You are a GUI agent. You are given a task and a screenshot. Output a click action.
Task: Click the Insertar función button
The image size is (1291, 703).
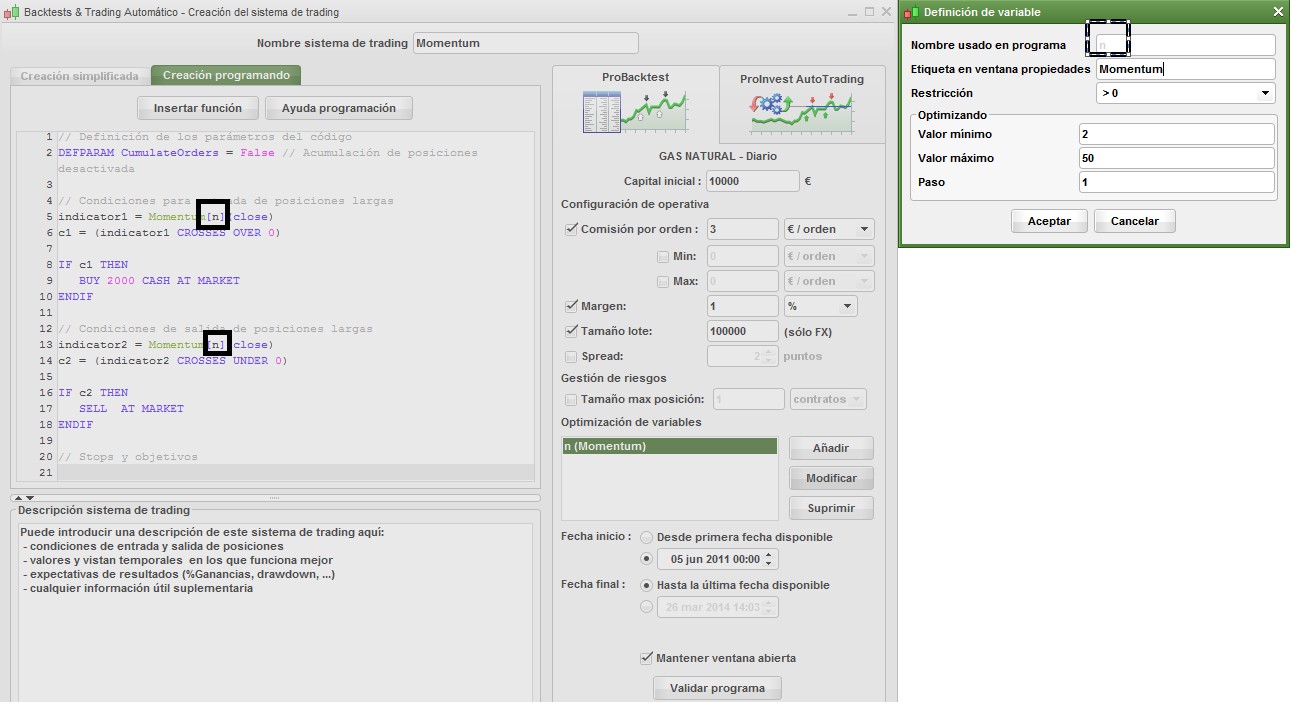pos(198,108)
